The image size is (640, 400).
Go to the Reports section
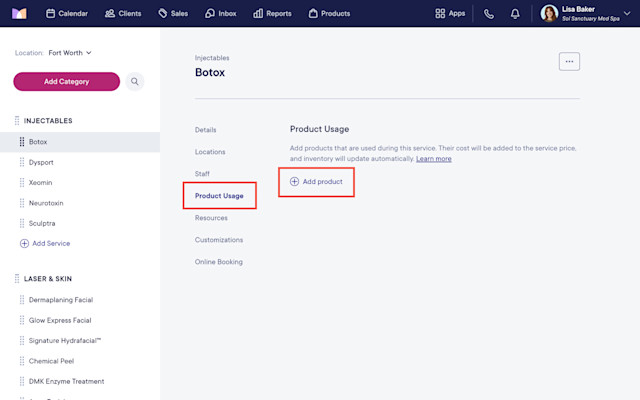[x=272, y=13]
